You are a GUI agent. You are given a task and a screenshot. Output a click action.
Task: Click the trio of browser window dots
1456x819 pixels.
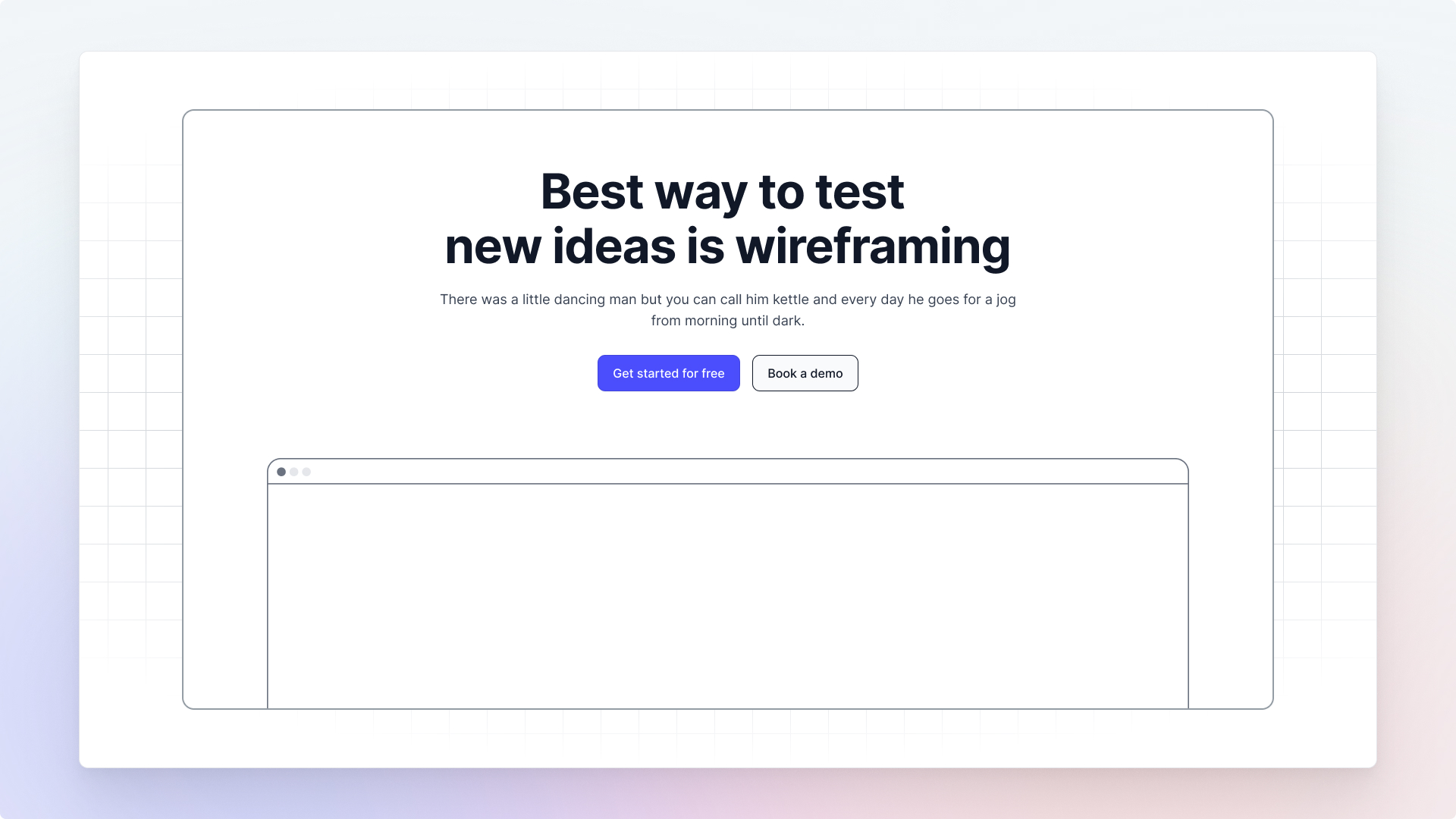click(x=293, y=472)
